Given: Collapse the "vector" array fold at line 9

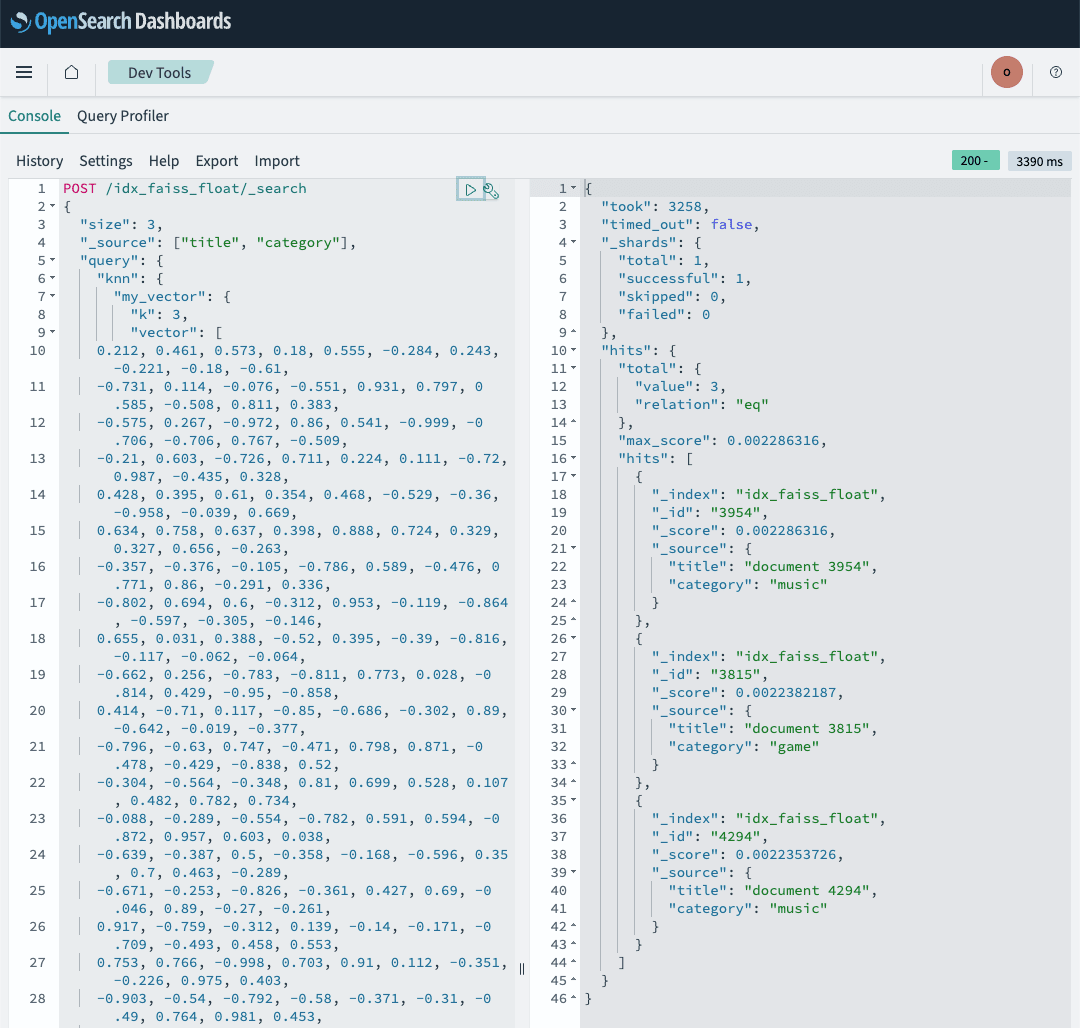Looking at the screenshot, I should pos(53,333).
